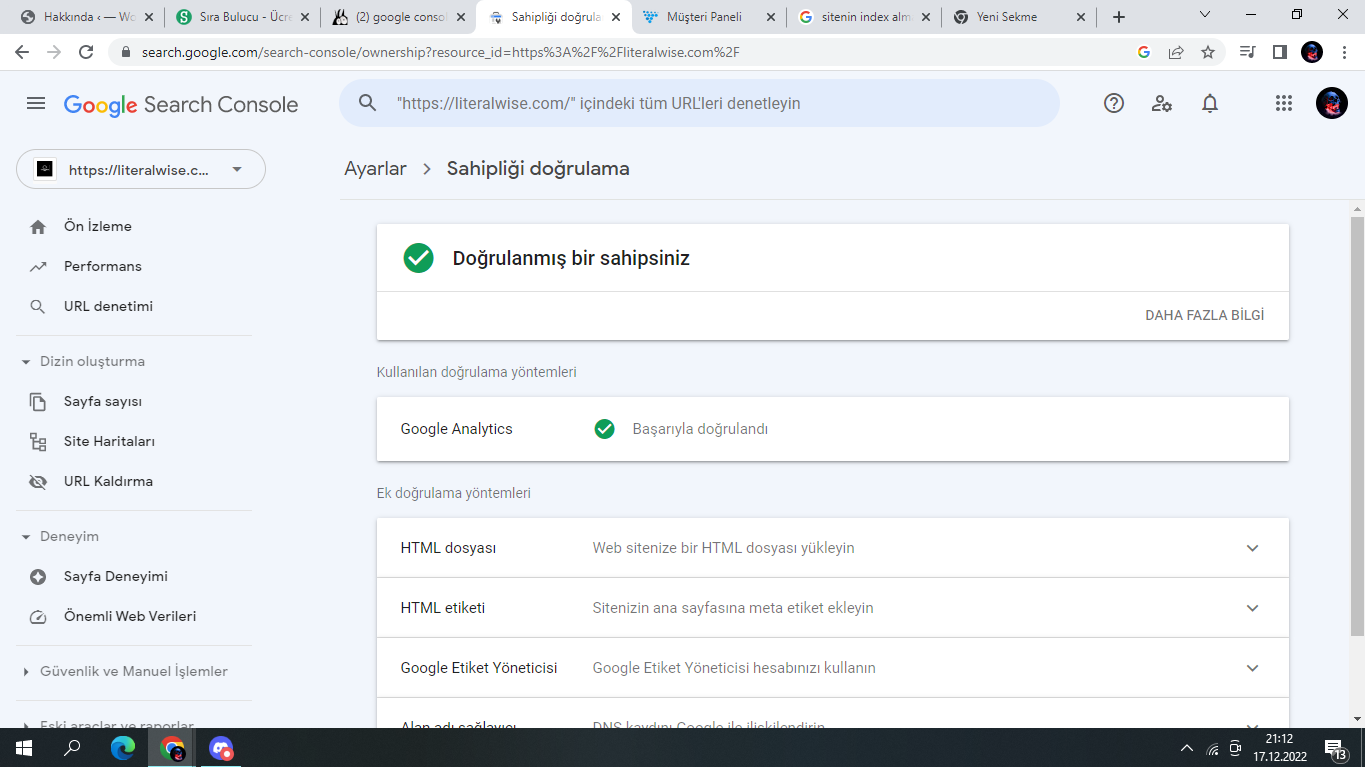Open Chrome side panel
Viewport: 1365px width, 767px height.
(1279, 52)
